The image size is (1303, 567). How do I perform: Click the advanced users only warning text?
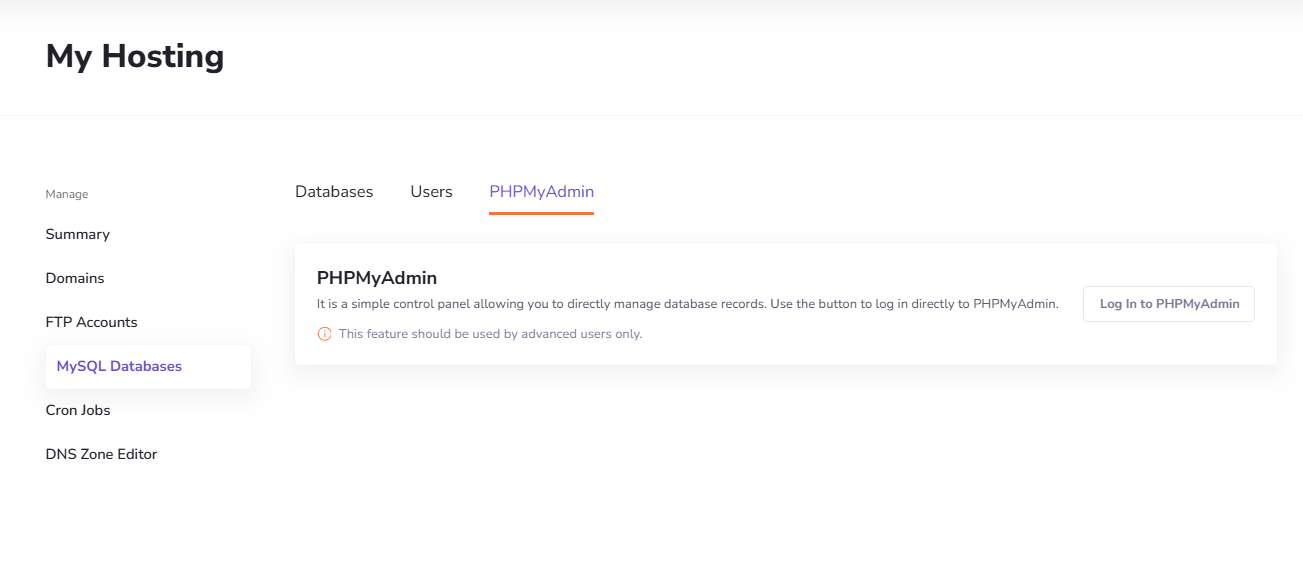490,334
